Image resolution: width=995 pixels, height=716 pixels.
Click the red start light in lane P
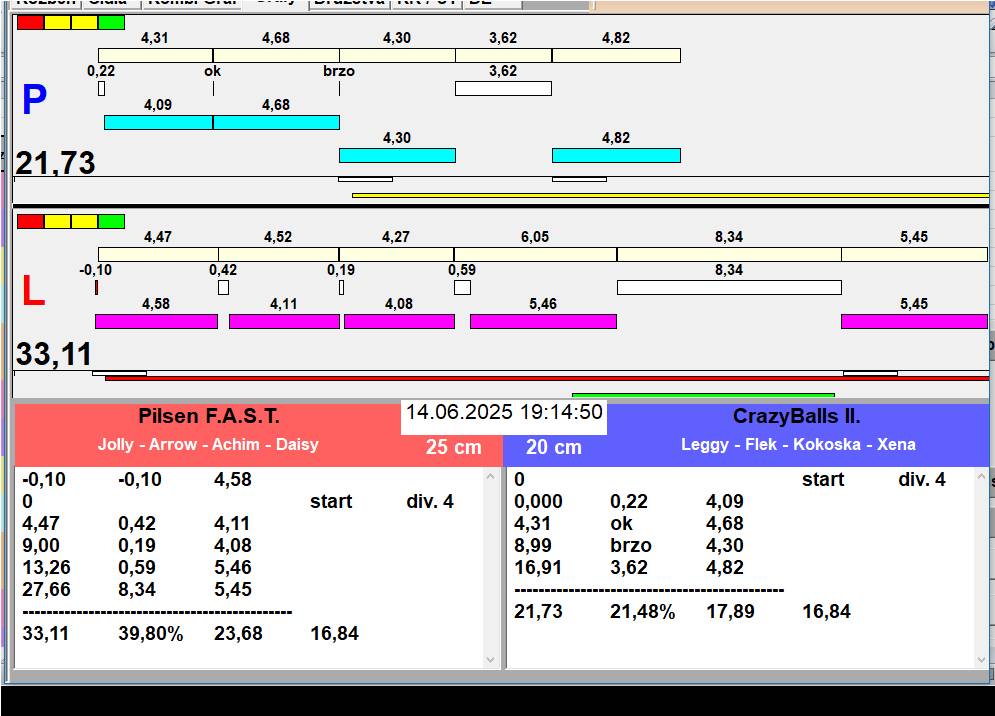tap(30, 22)
